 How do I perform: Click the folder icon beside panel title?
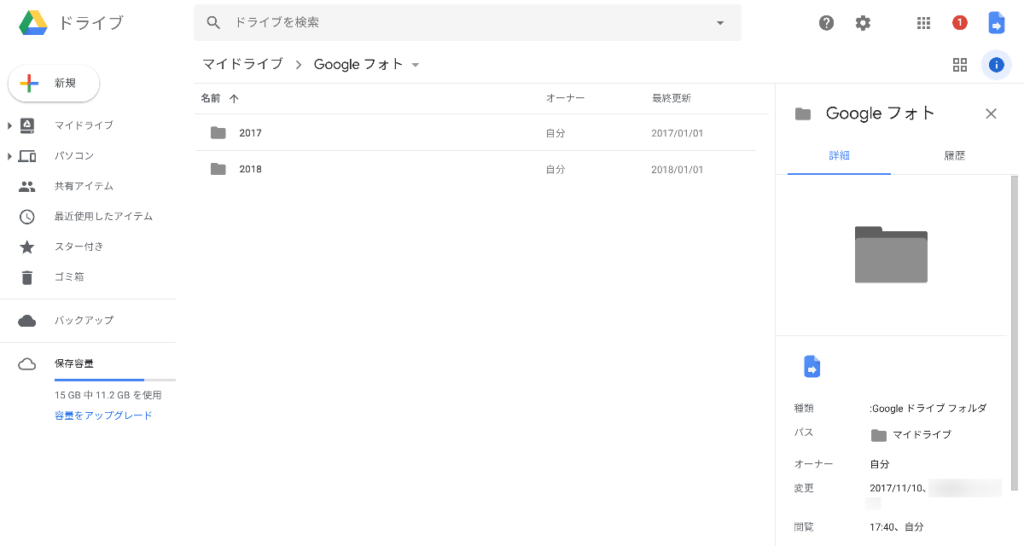(803, 114)
